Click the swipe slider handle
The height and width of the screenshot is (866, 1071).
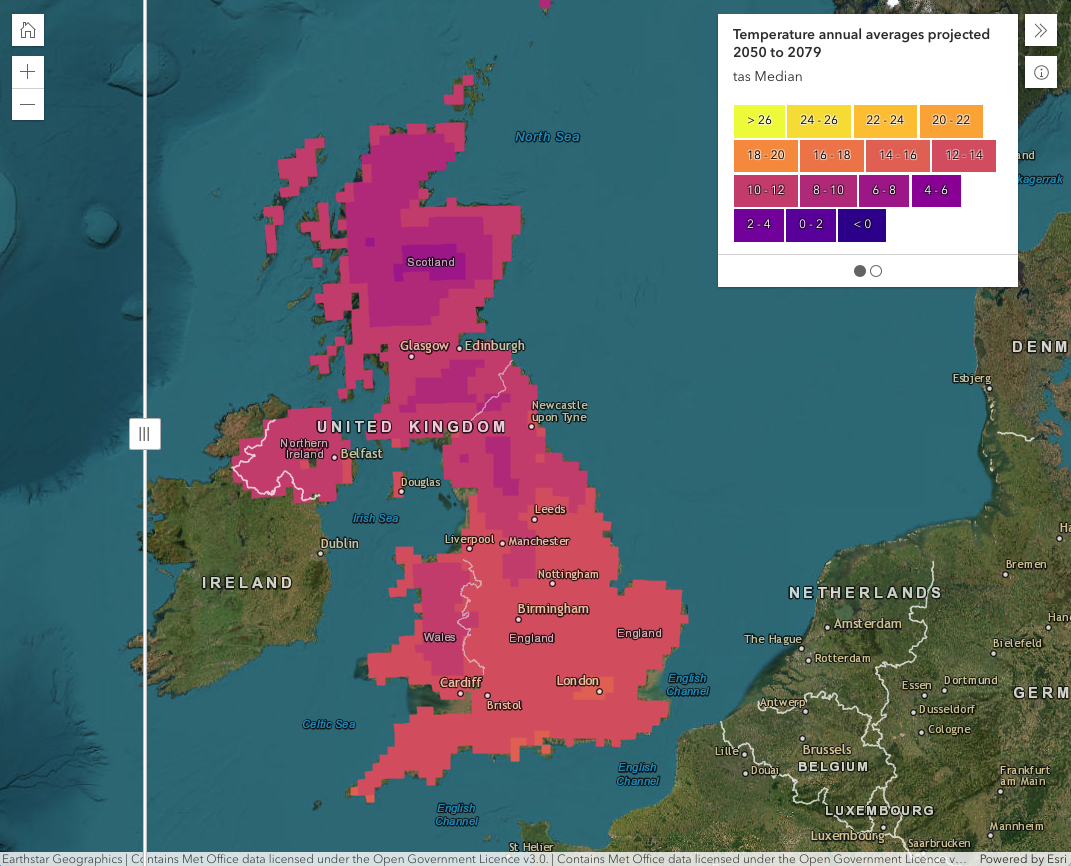145,434
